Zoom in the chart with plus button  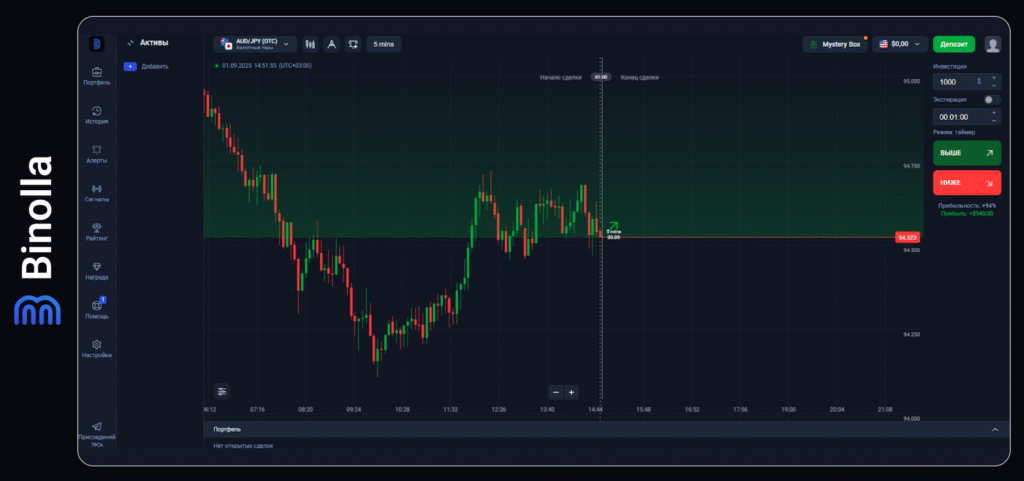(x=572, y=392)
